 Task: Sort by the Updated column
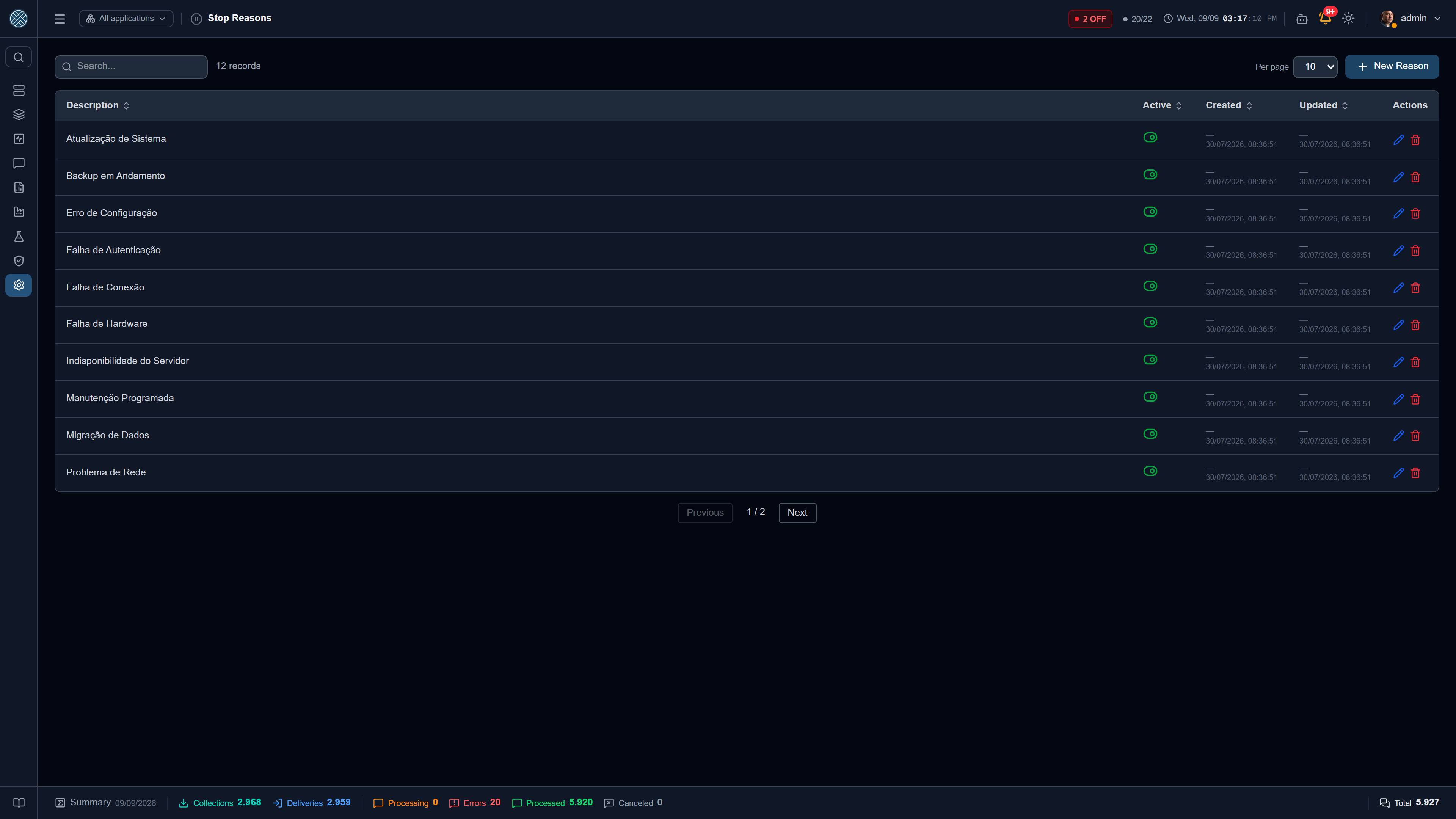tap(1323, 105)
